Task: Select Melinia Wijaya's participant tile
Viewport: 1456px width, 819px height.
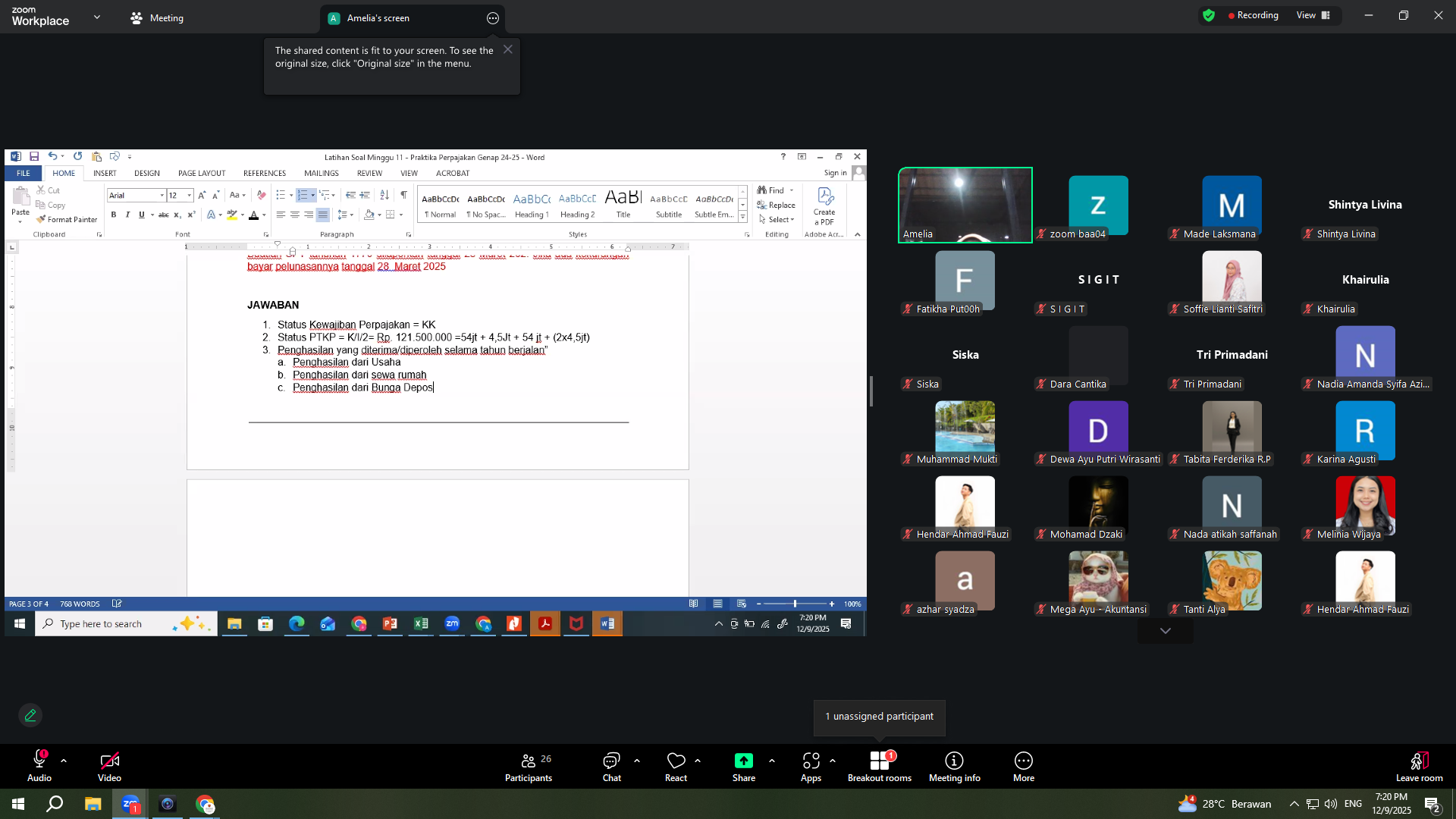Action: (1365, 507)
